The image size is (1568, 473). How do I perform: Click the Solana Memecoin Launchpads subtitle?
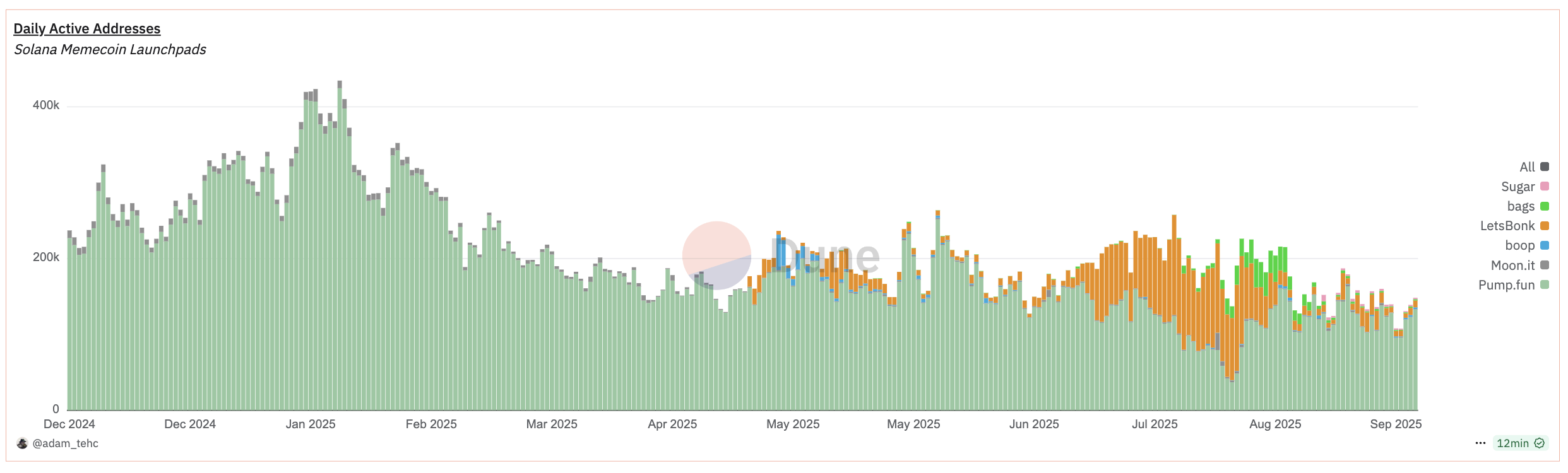click(x=110, y=50)
